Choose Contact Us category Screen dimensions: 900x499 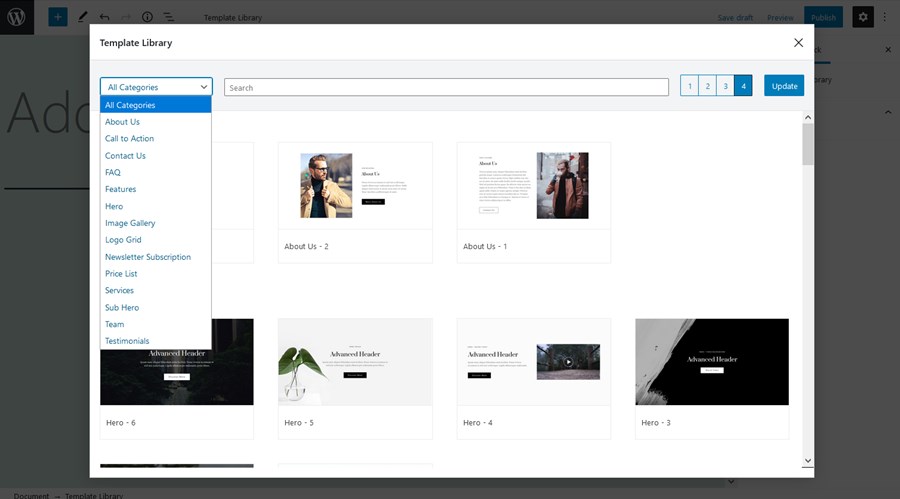[x=156, y=156]
